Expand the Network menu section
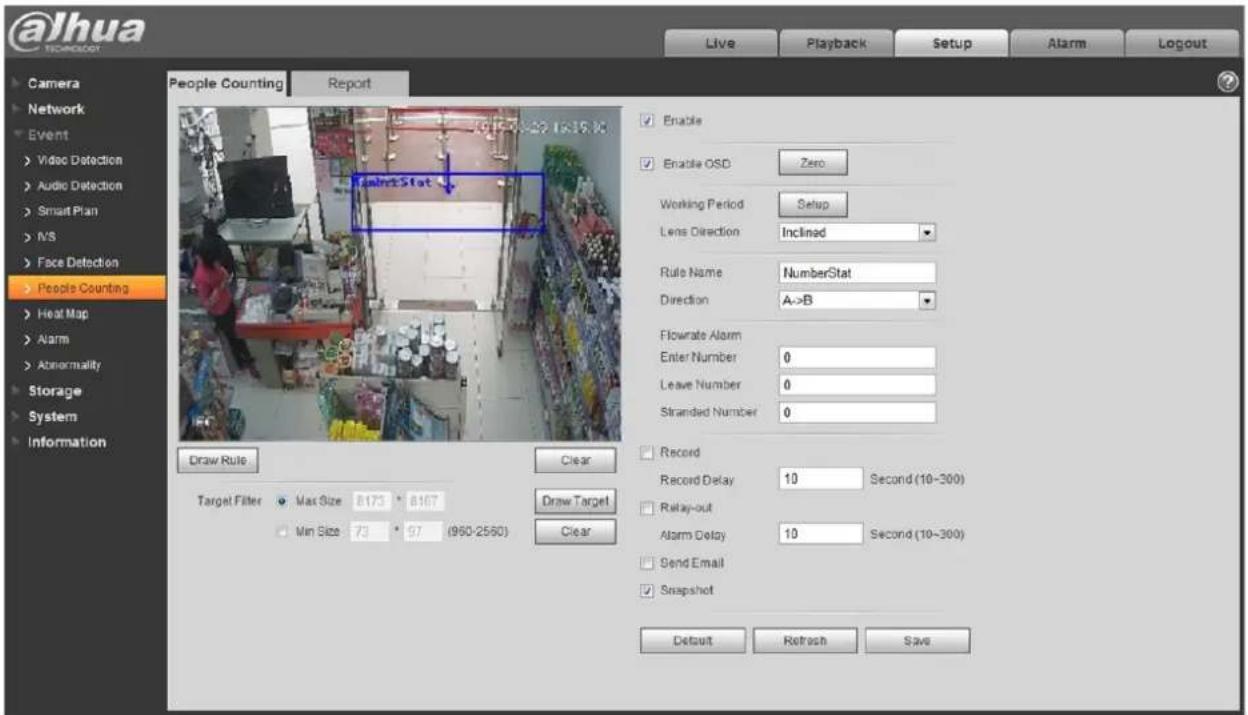This screenshot has height=715, width=1248. (56, 109)
